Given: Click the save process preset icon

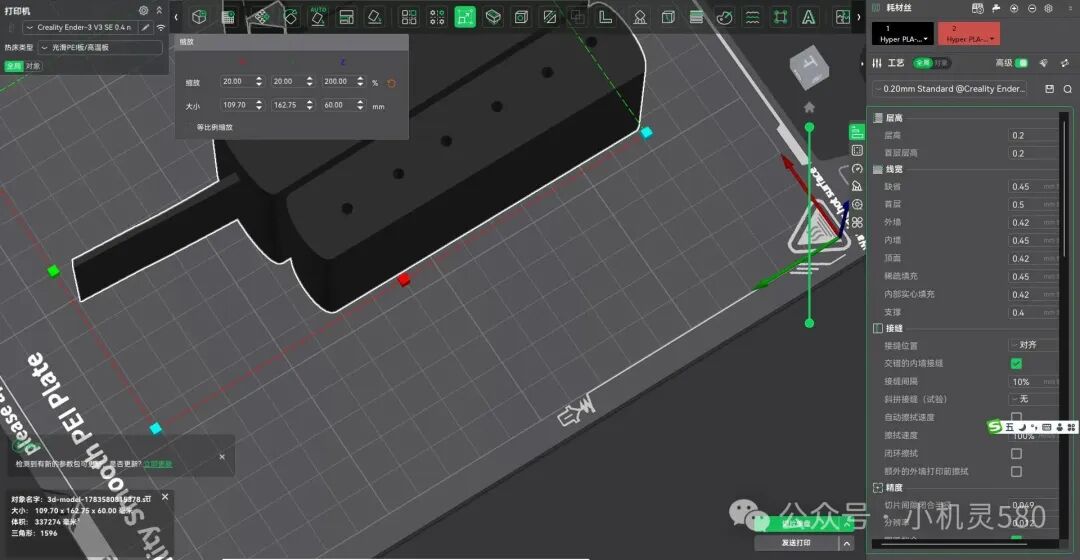Looking at the screenshot, I should coord(1050,89).
